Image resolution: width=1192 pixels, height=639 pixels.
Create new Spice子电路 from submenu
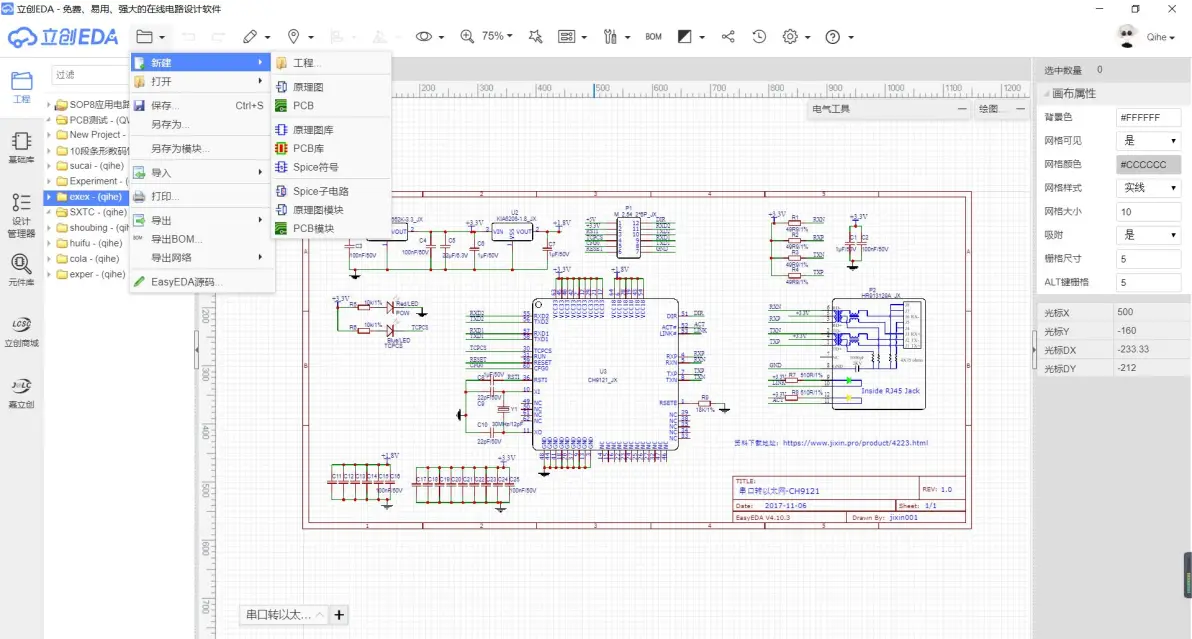(331, 191)
